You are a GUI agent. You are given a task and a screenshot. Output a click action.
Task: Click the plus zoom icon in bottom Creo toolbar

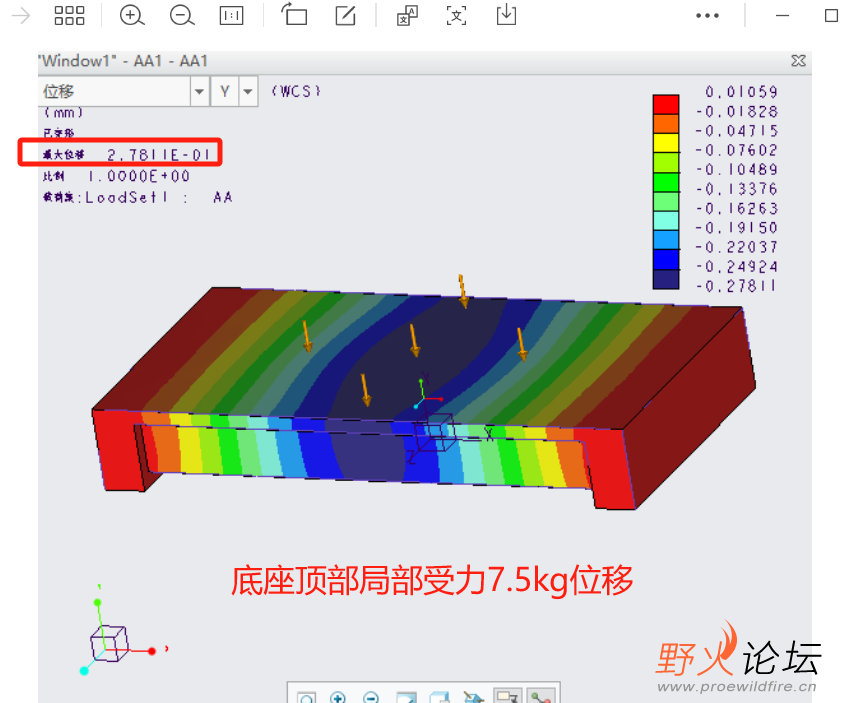[x=337, y=697]
